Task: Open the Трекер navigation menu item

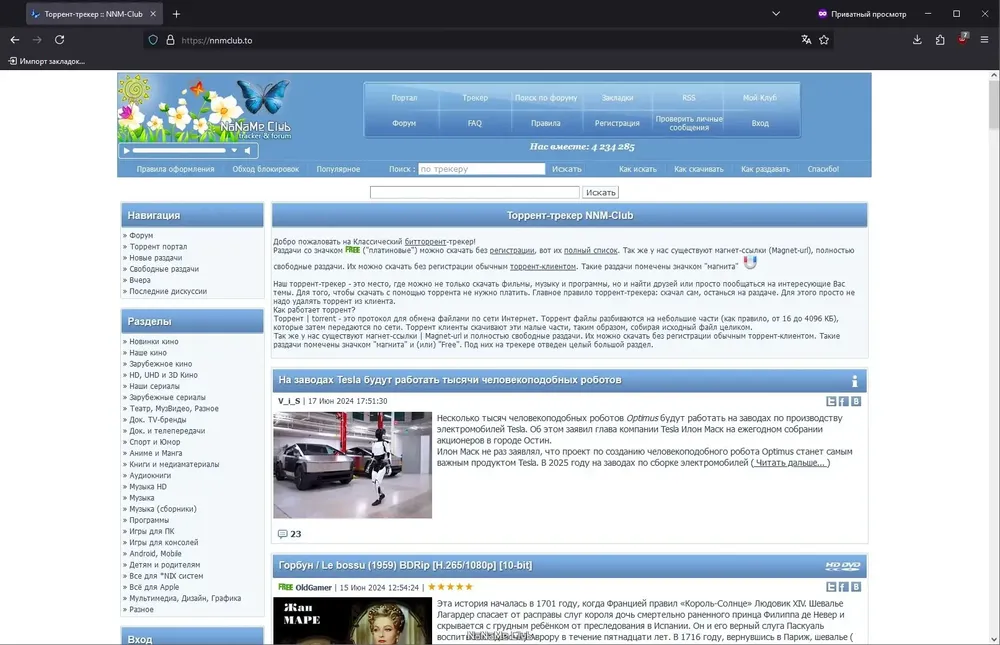Action: coord(475,98)
